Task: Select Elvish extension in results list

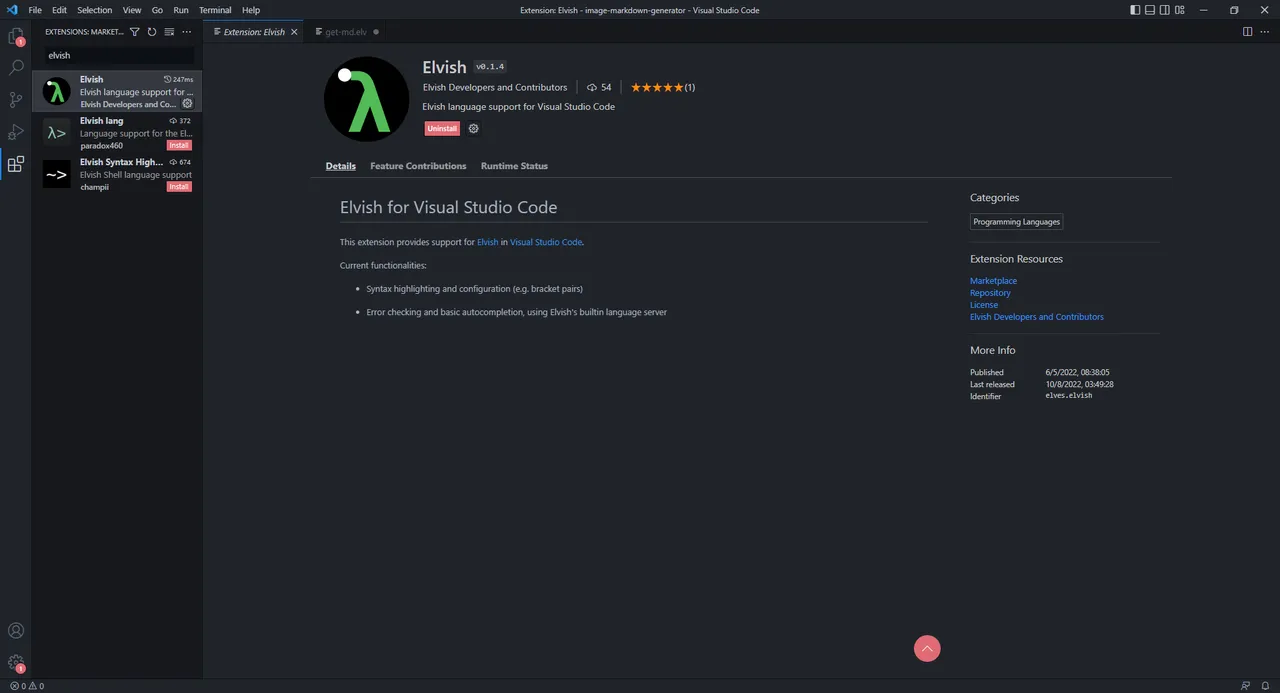Action: (x=118, y=91)
